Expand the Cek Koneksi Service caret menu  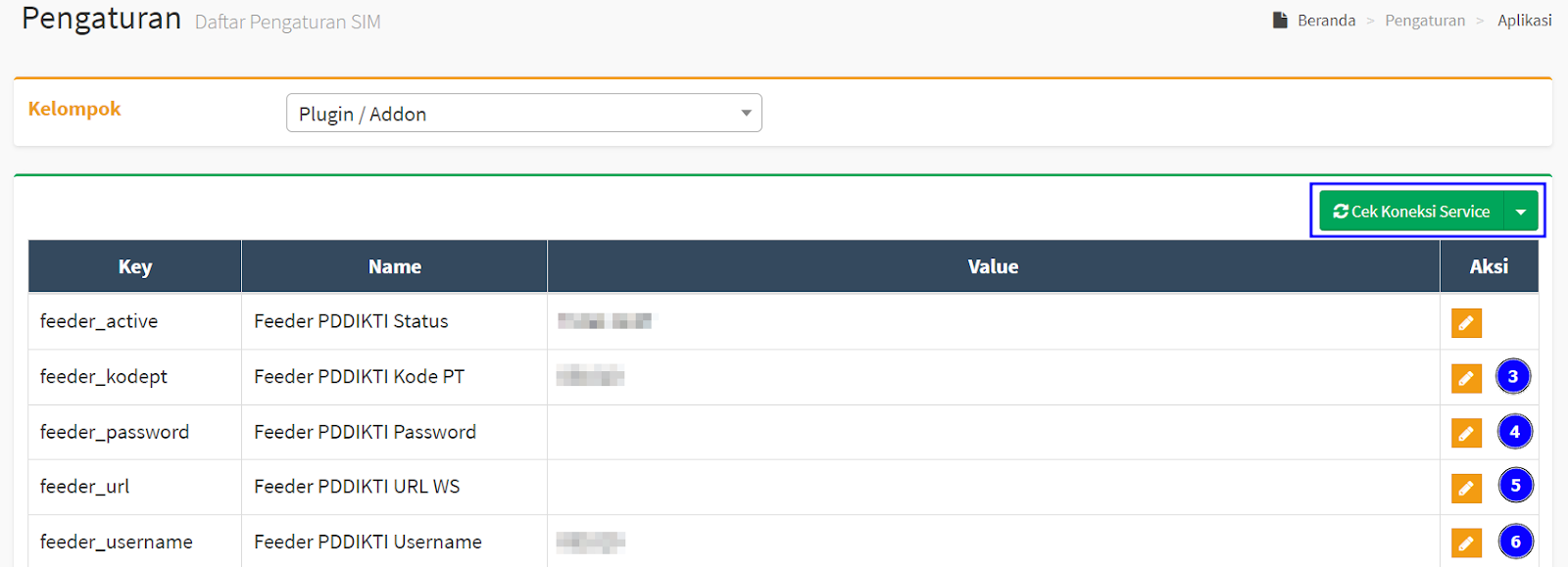click(x=1521, y=212)
